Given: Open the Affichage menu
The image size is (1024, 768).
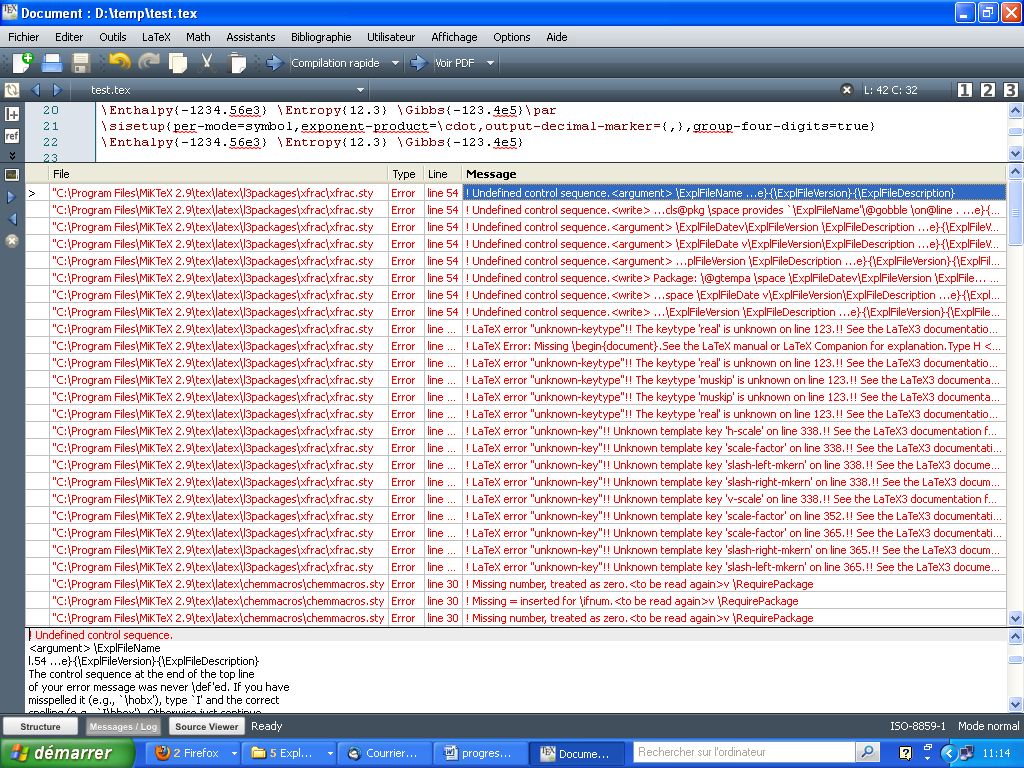Looking at the screenshot, I should click(454, 37).
